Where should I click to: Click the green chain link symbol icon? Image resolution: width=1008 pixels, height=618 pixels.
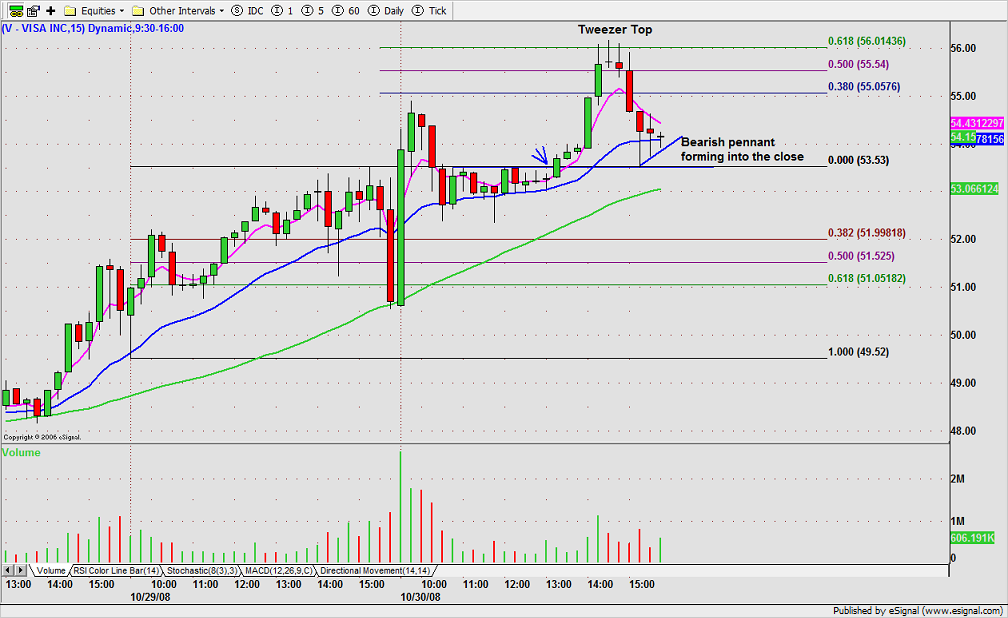[x=15, y=10]
